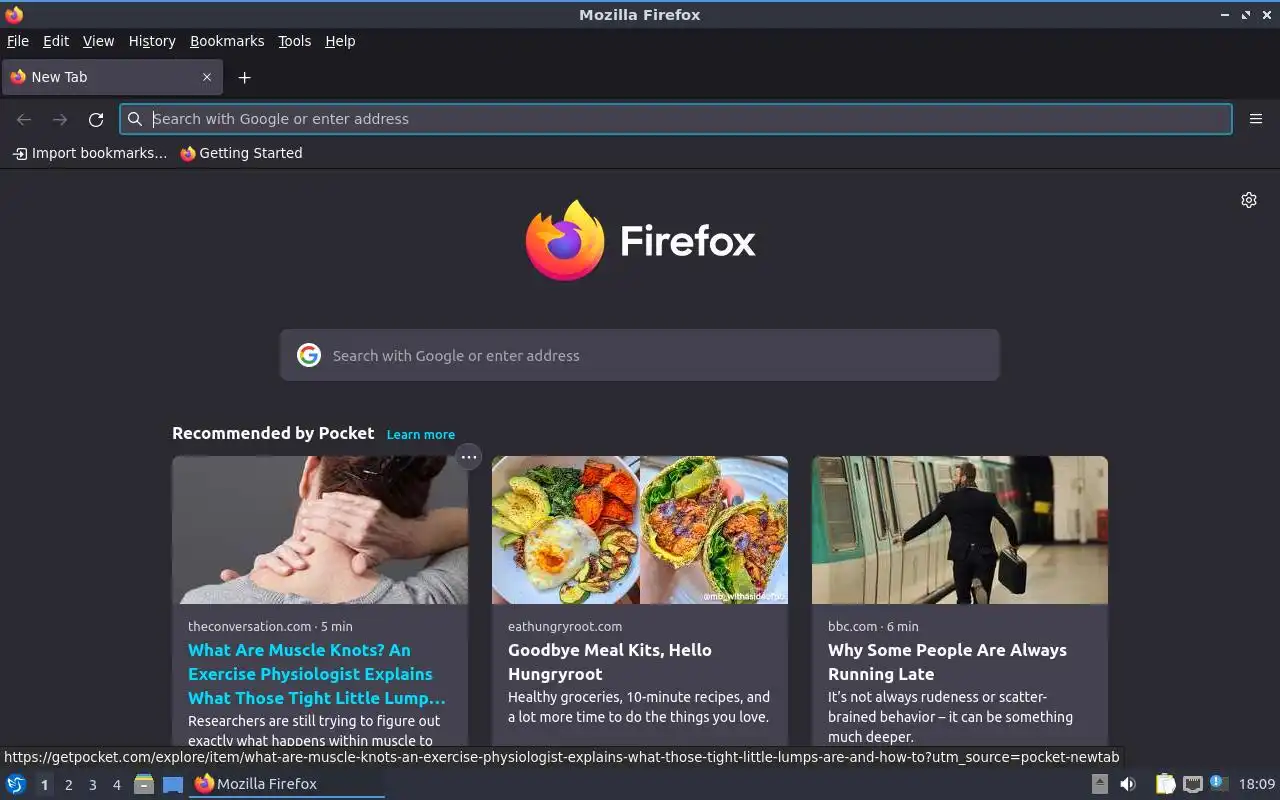Click the theconversation.com source label
The height and width of the screenshot is (800, 1280).
pyautogui.click(x=250, y=626)
